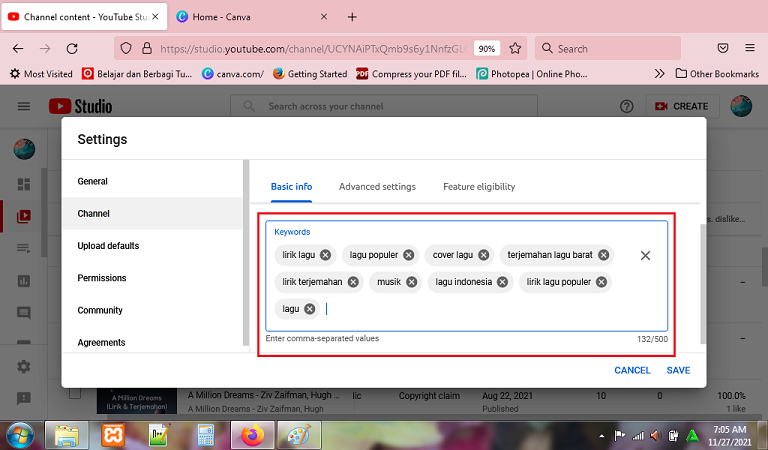This screenshot has height=450, width=768.
Task: Open XAMPP from the taskbar
Action: coord(113,435)
